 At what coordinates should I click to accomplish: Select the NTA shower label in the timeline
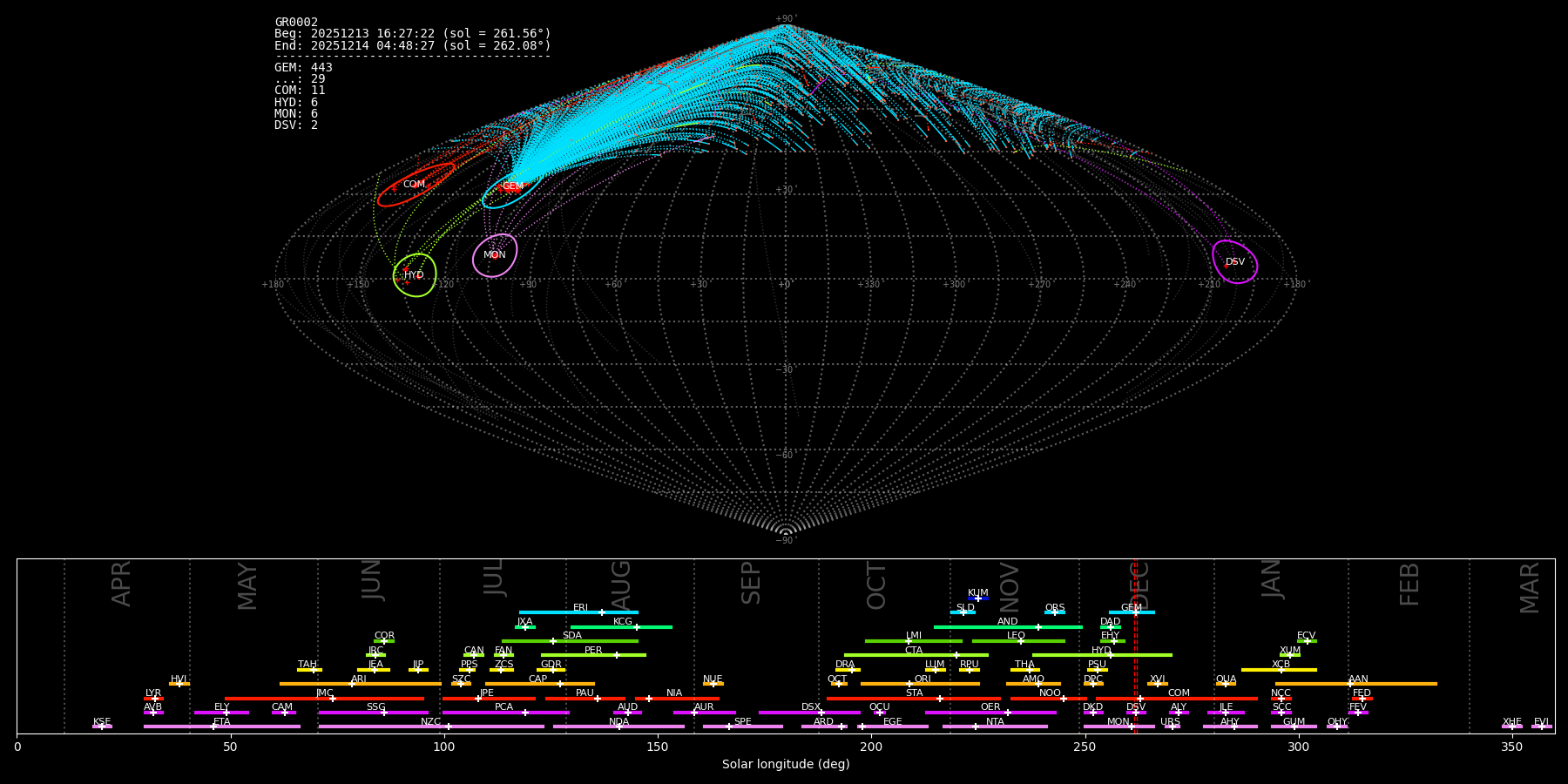[995, 721]
